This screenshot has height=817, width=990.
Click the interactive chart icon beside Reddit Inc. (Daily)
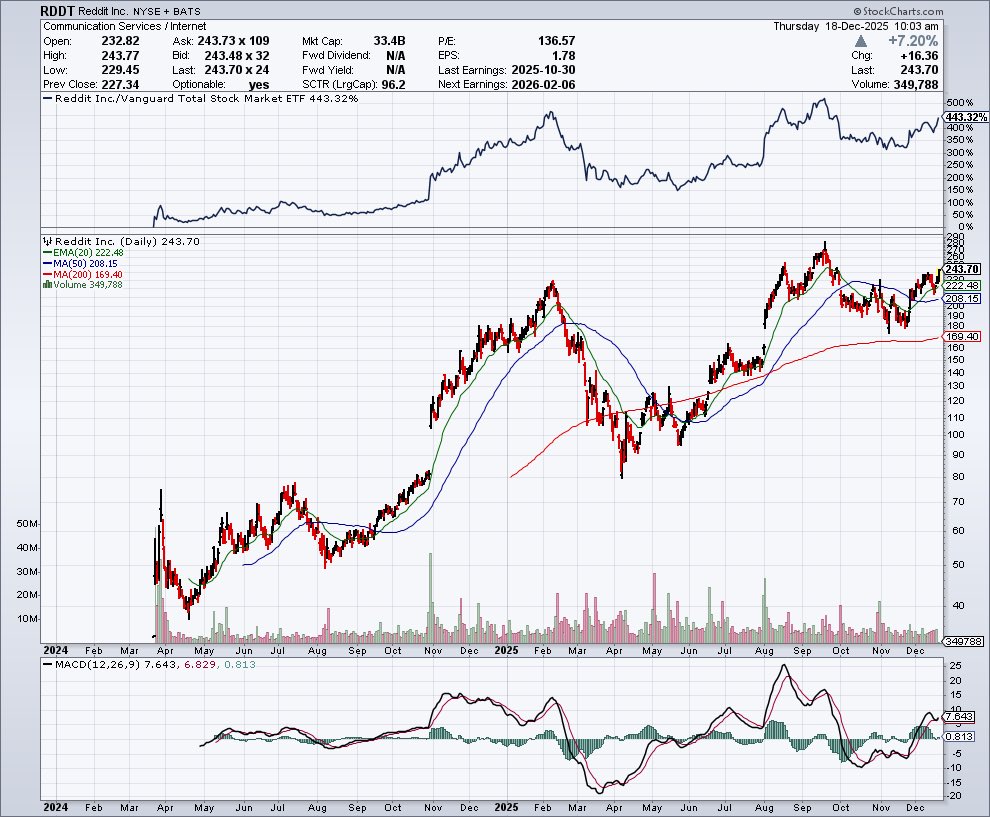point(47,241)
